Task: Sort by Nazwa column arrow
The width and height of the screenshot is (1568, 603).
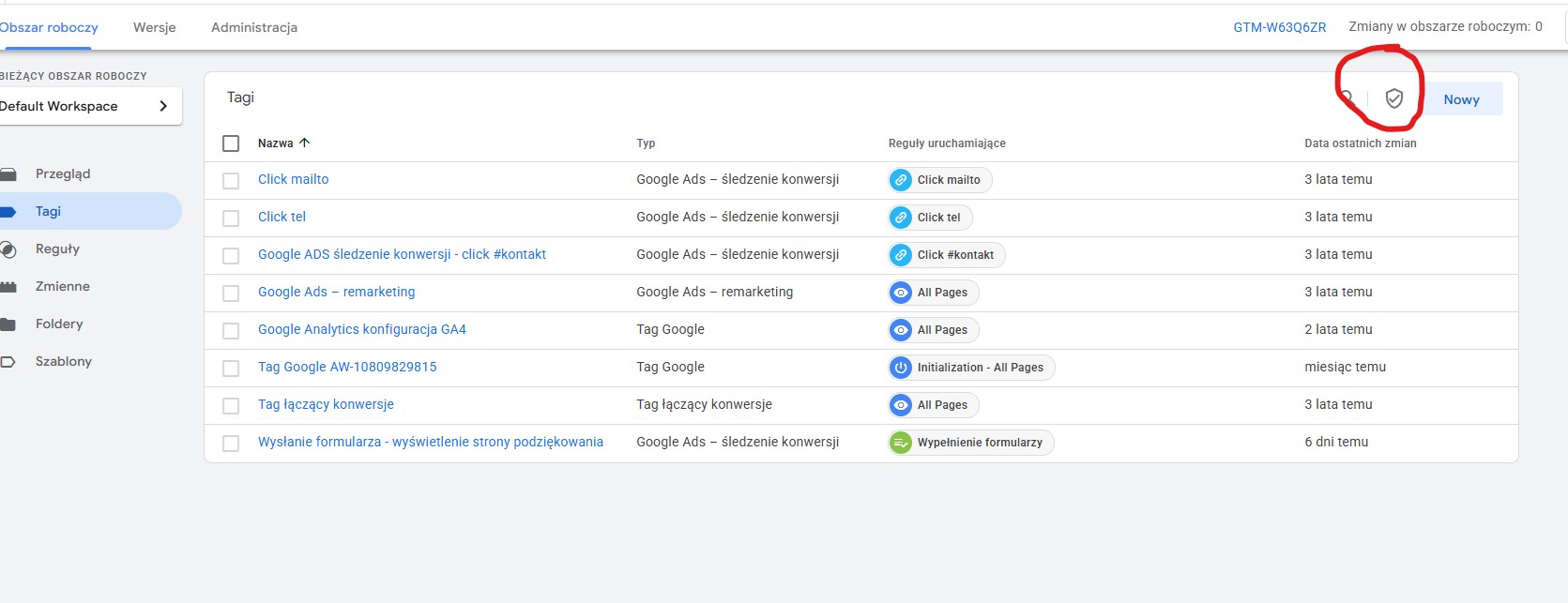Action: (x=304, y=143)
